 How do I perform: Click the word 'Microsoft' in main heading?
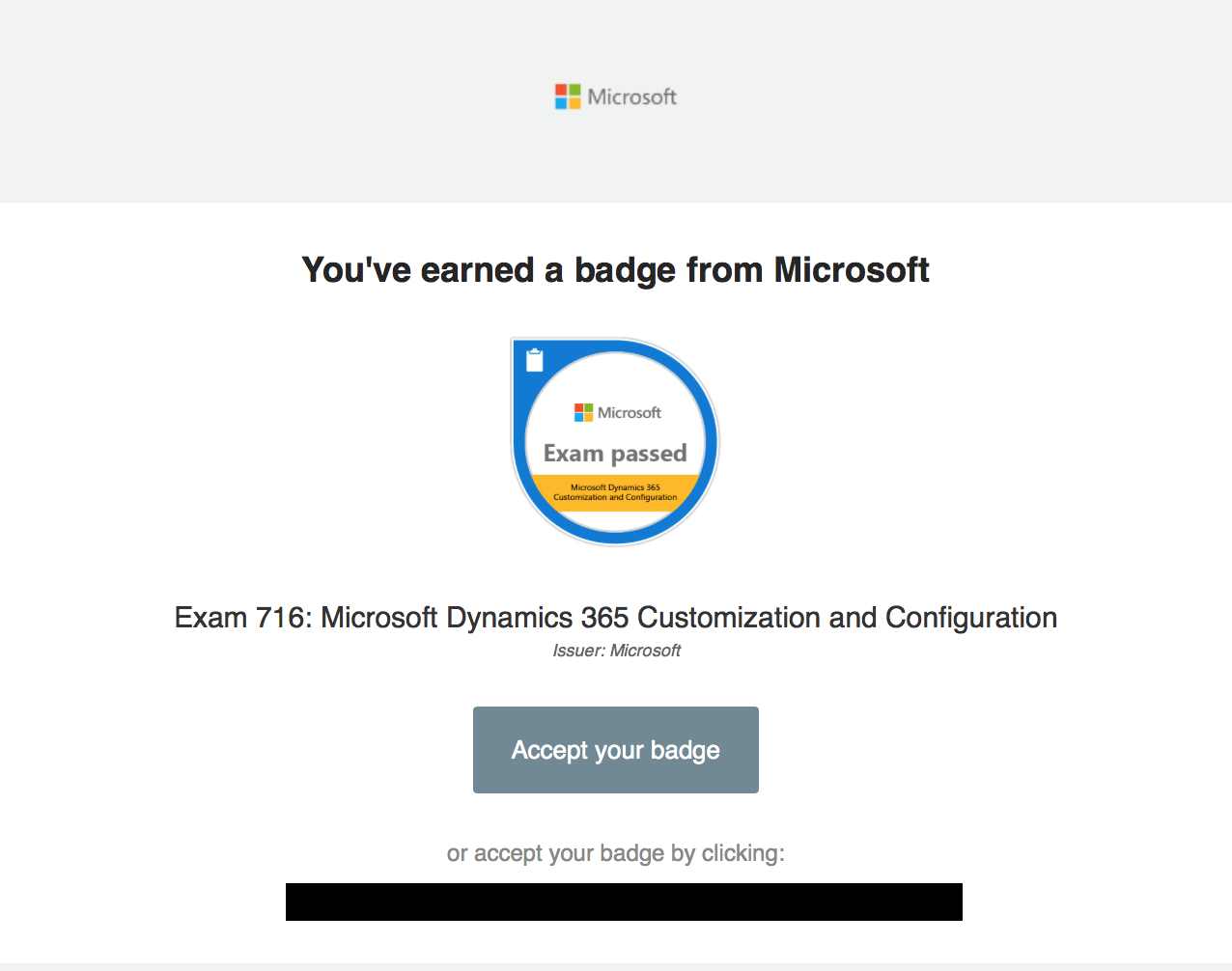coord(852,270)
